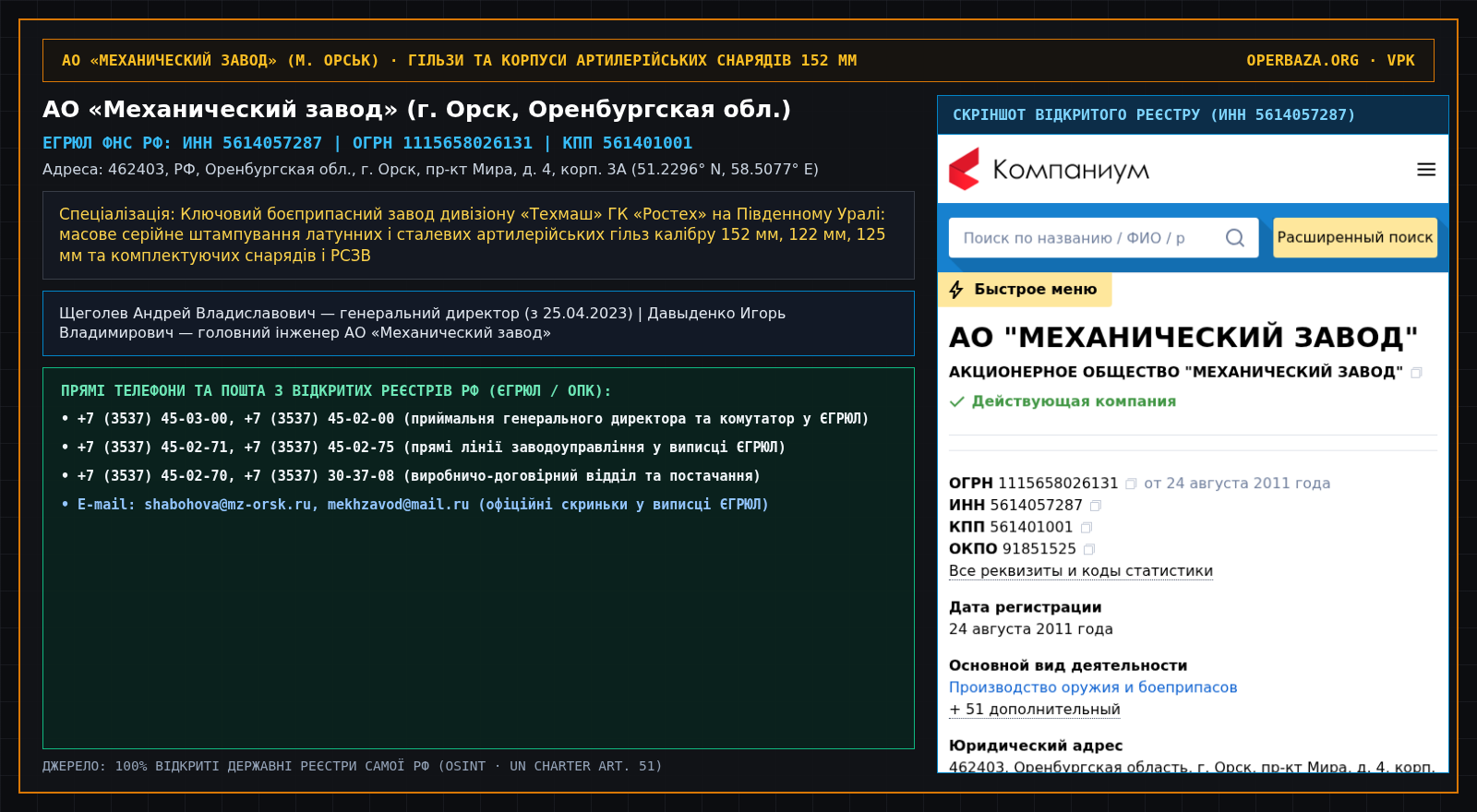Viewport: 1477px width, 812px height.
Task: Click the Спеціалізація description paragraph
Action: [478, 235]
